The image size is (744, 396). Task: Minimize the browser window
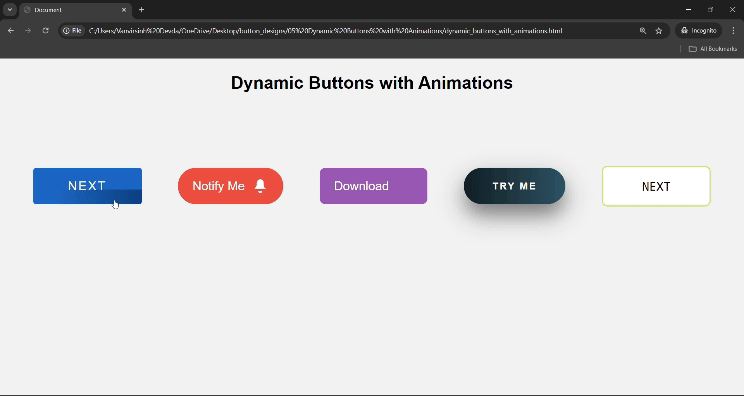(688, 9)
